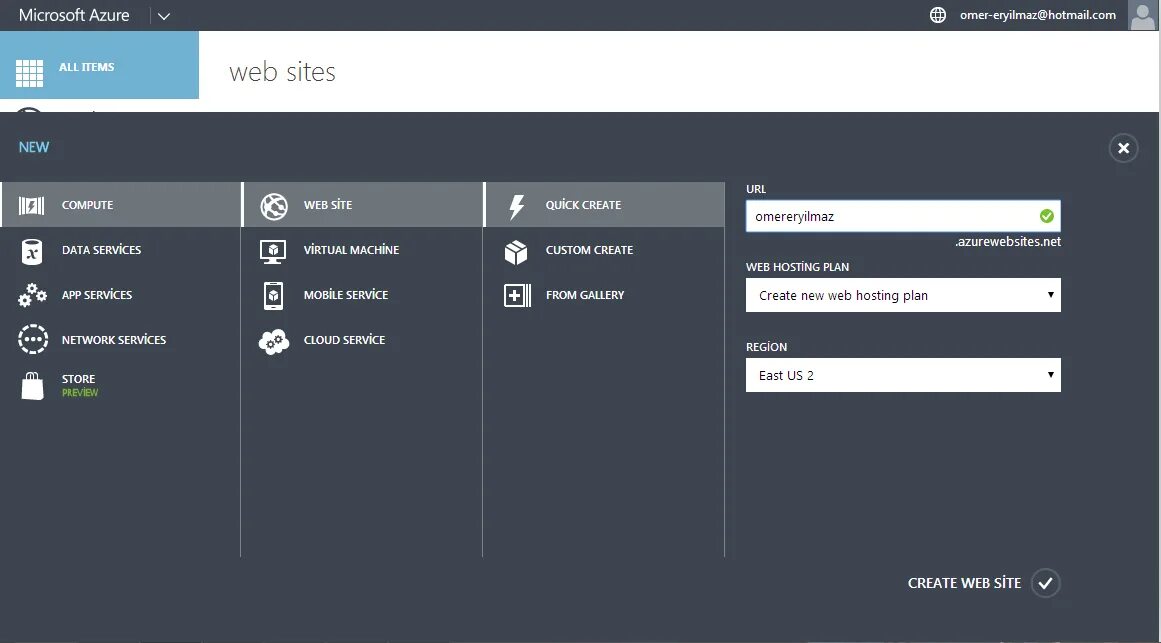Select the Data Services menu item
Screen dimensions: 1161x643
tap(121, 250)
